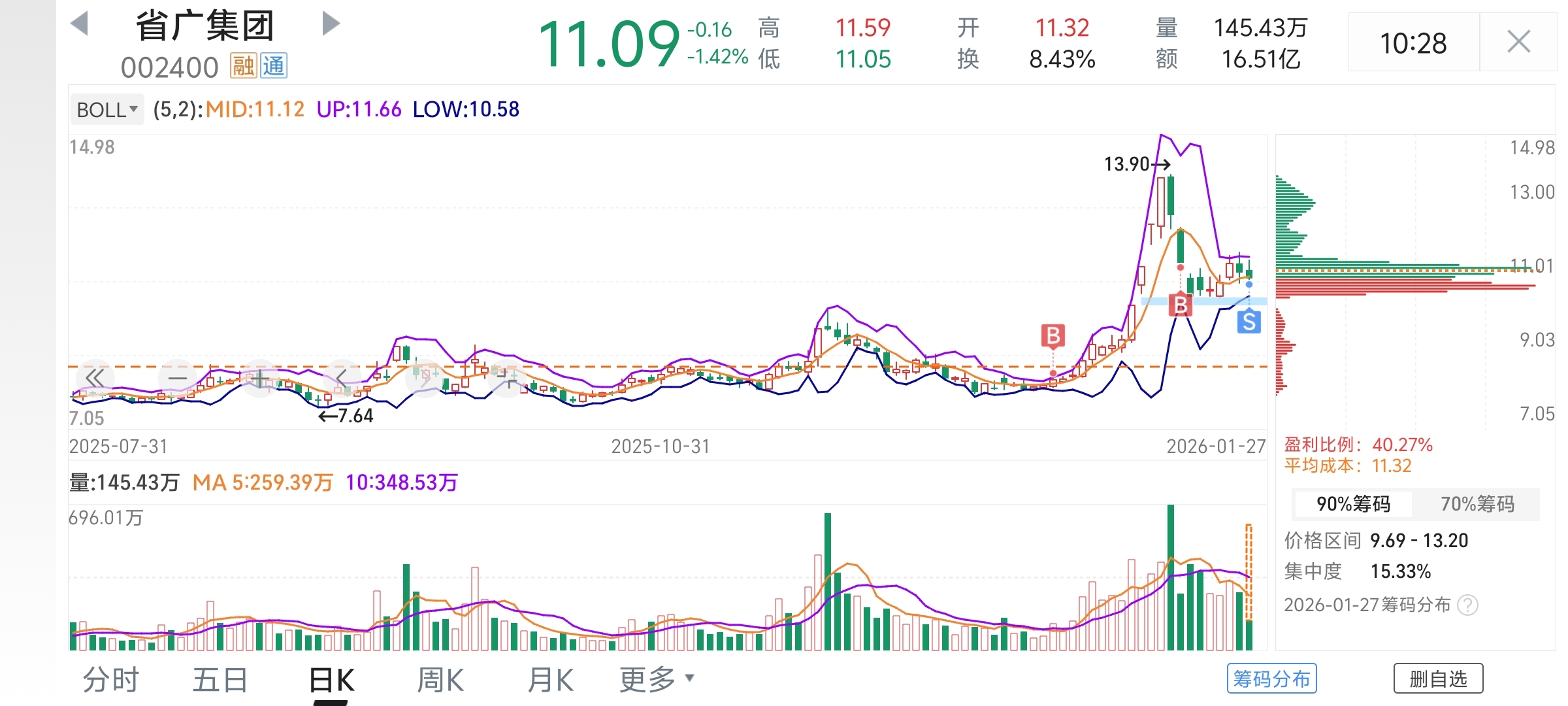This screenshot has width=1568, height=706.
Task: Select the 90%筹码 option
Action: pos(1353,504)
